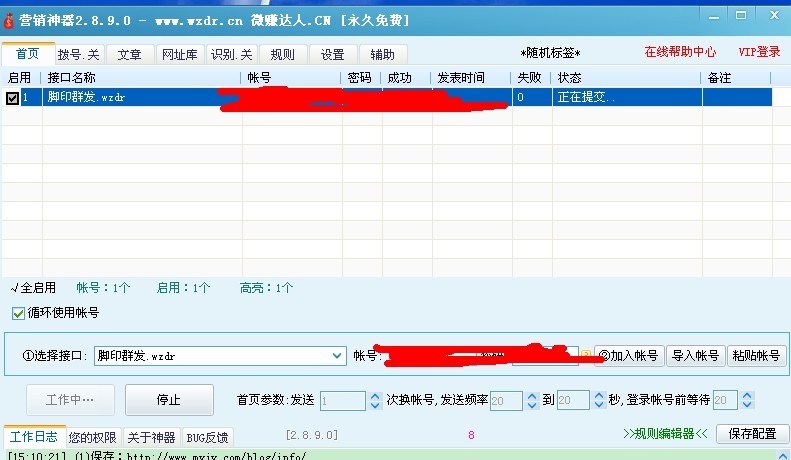
Task: Click the 粘贴帐号 button
Action: 756,356
